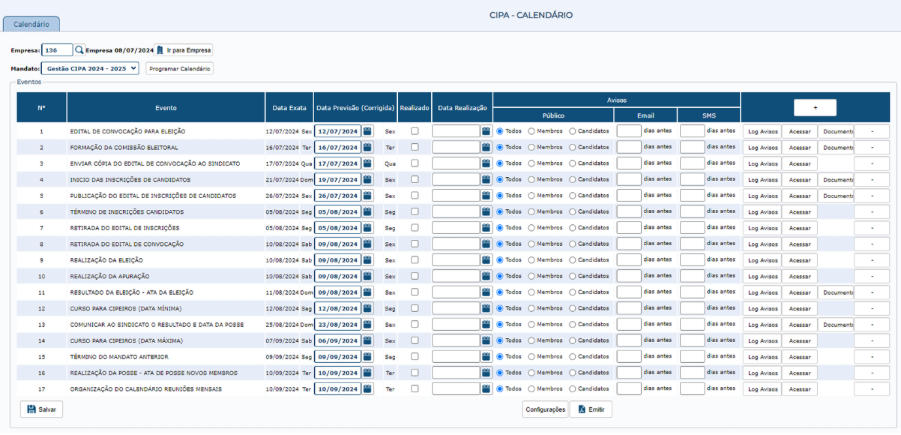
Task: Mark event 11 Resultado da Eleição as Realizado
Action: click(x=415, y=292)
